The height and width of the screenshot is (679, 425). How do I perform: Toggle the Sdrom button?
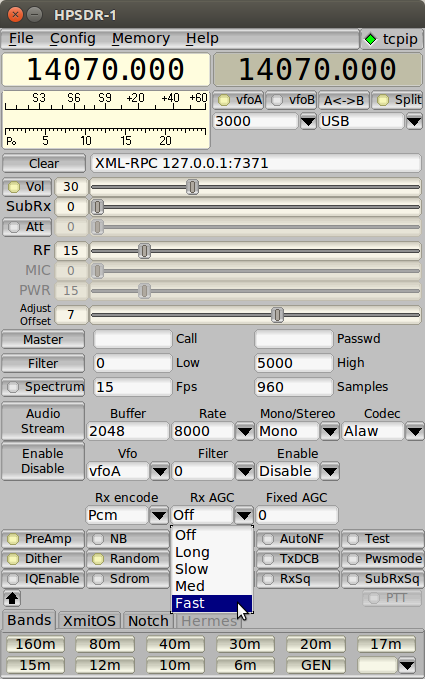[x=128, y=579]
